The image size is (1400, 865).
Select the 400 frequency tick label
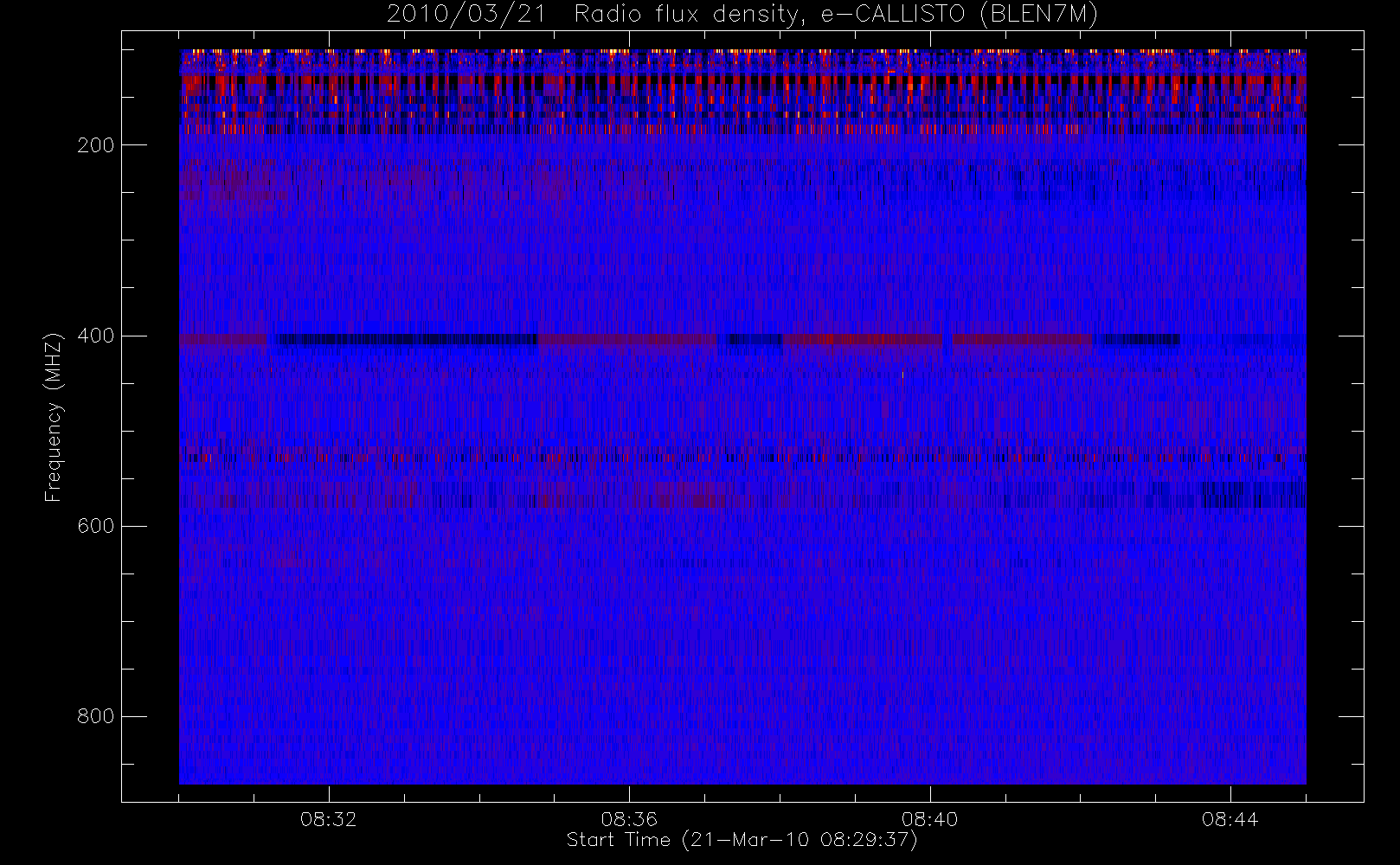[x=95, y=336]
